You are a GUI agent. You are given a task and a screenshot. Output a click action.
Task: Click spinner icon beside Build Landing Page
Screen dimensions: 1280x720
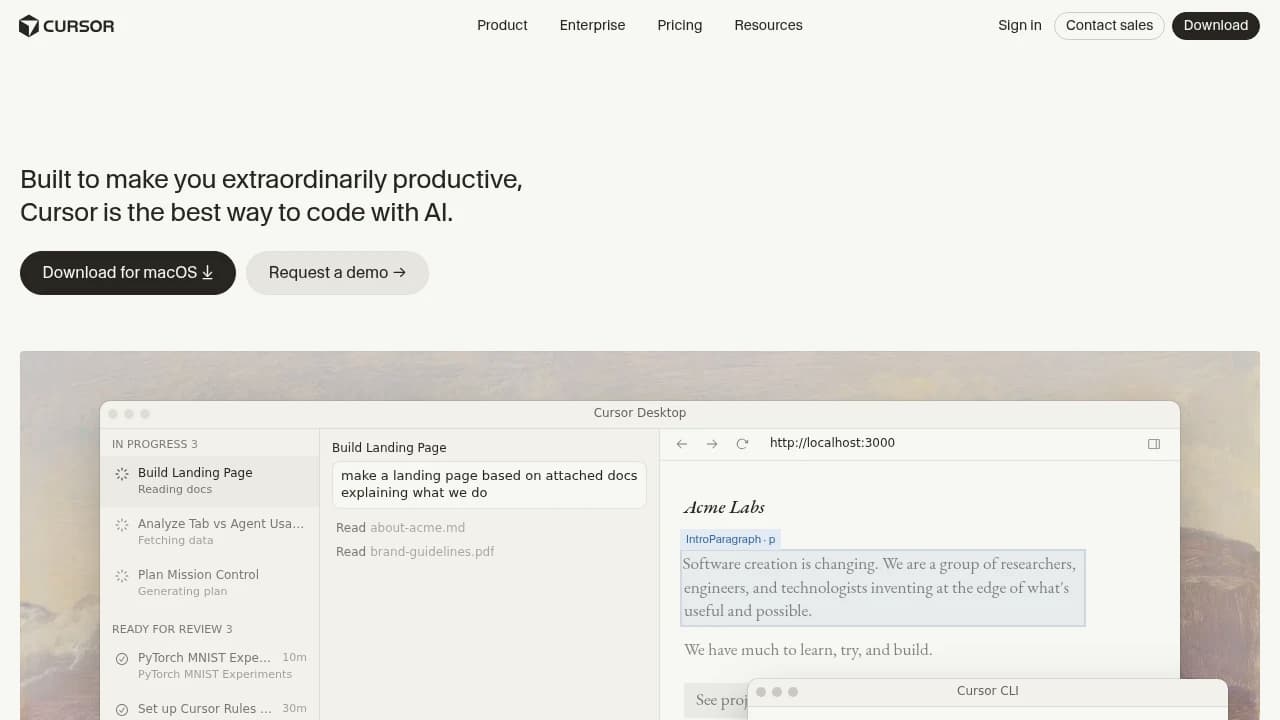click(x=122, y=474)
